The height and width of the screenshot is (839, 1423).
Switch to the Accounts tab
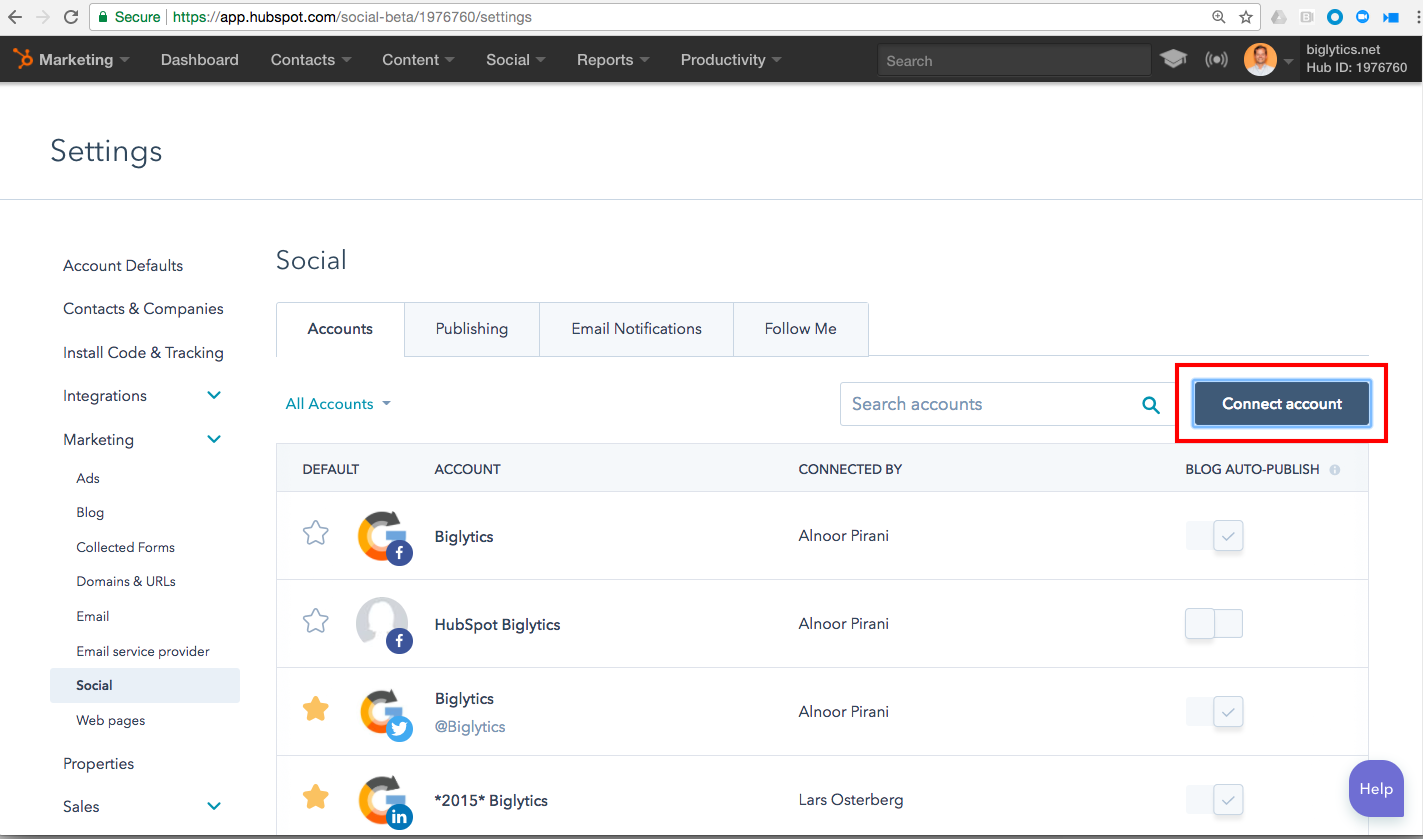340,329
